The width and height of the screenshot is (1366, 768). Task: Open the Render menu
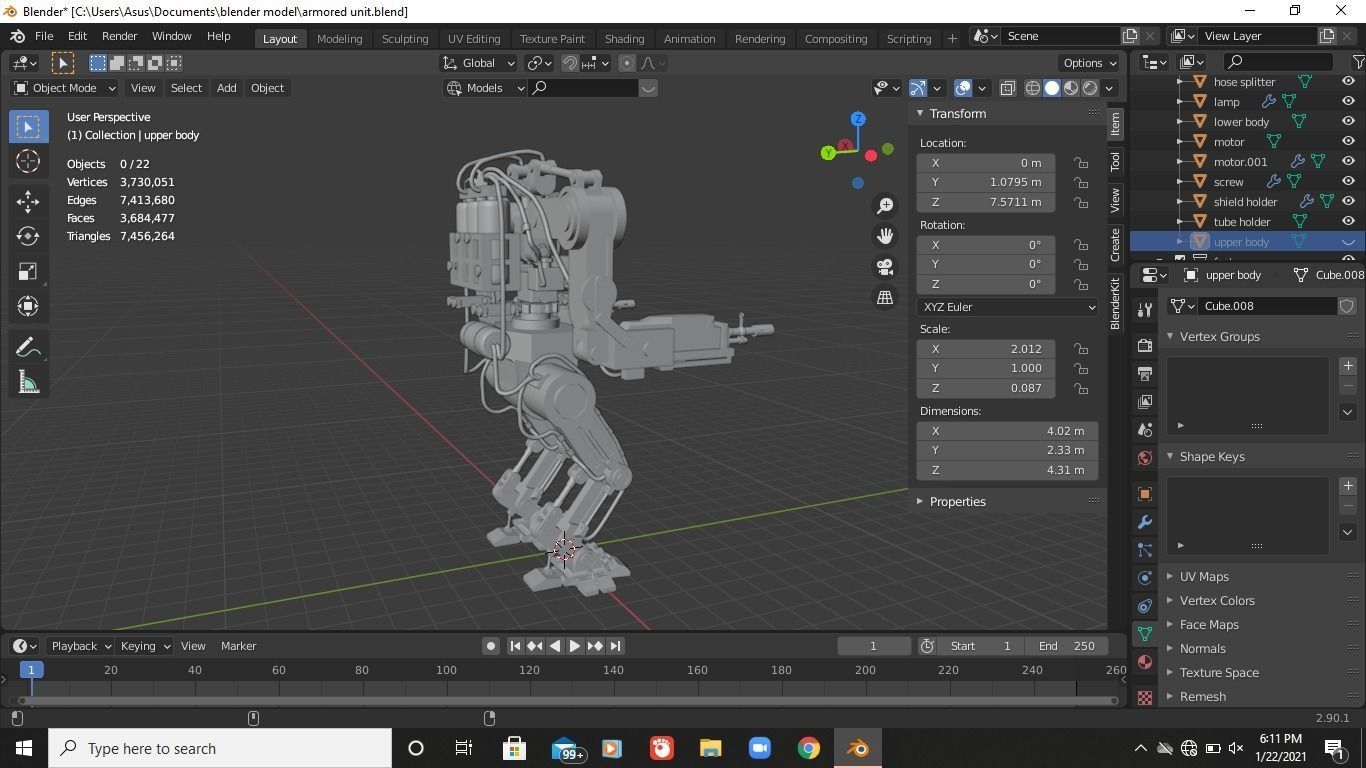pos(119,36)
